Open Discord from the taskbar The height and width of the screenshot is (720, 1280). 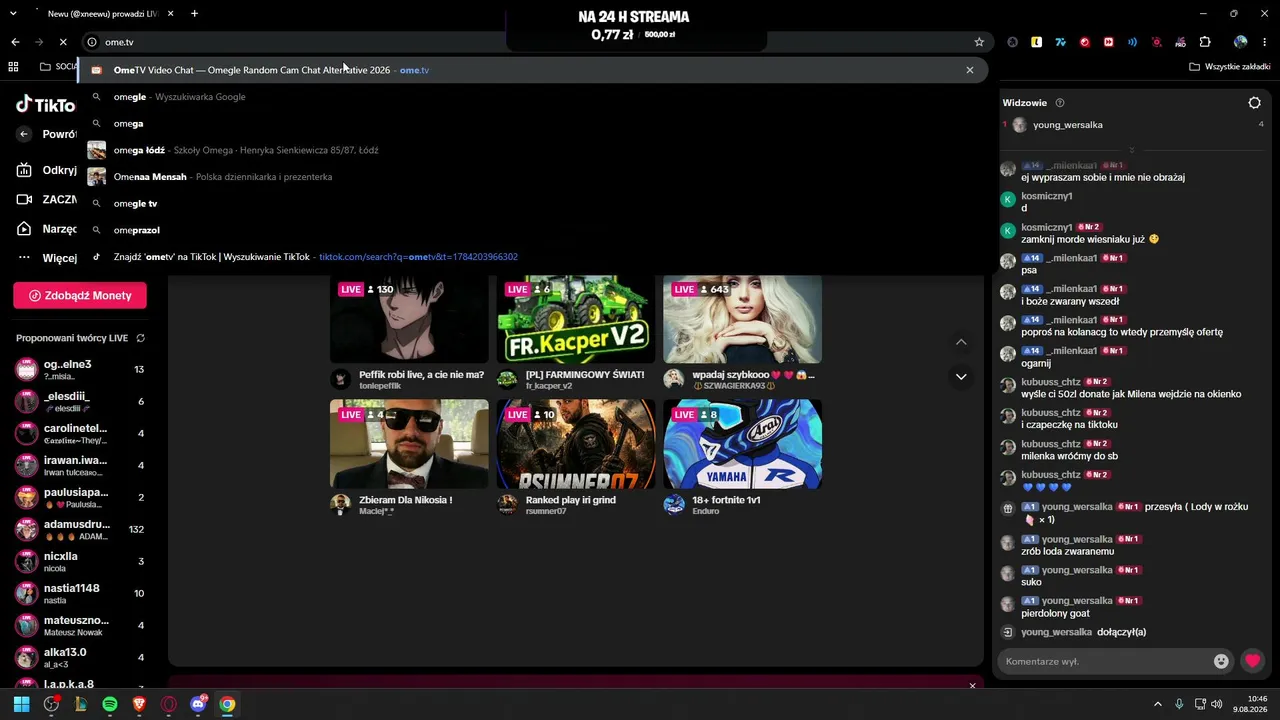point(198,704)
